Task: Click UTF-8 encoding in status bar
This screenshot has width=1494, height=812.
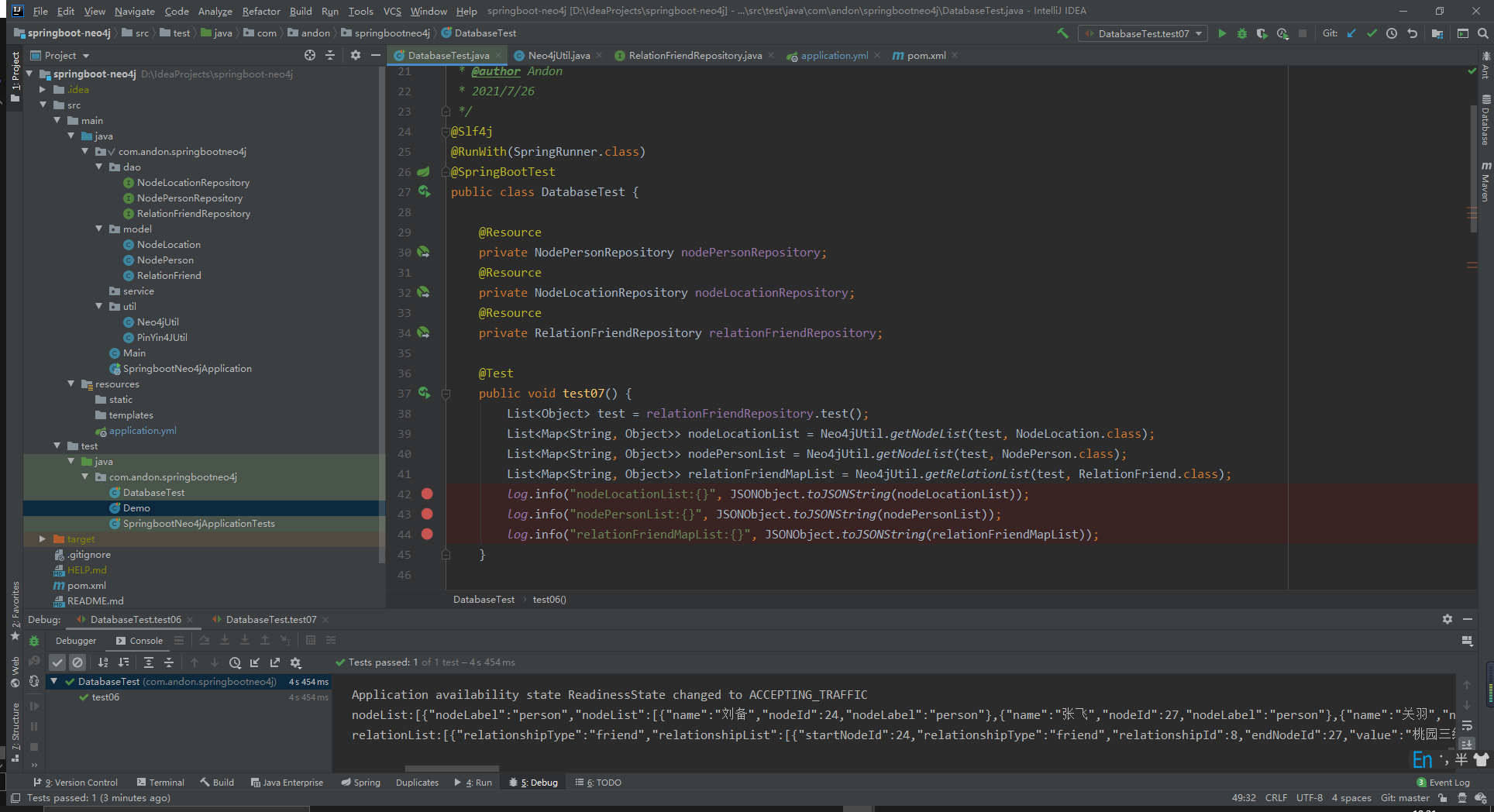Action: pos(1310,798)
